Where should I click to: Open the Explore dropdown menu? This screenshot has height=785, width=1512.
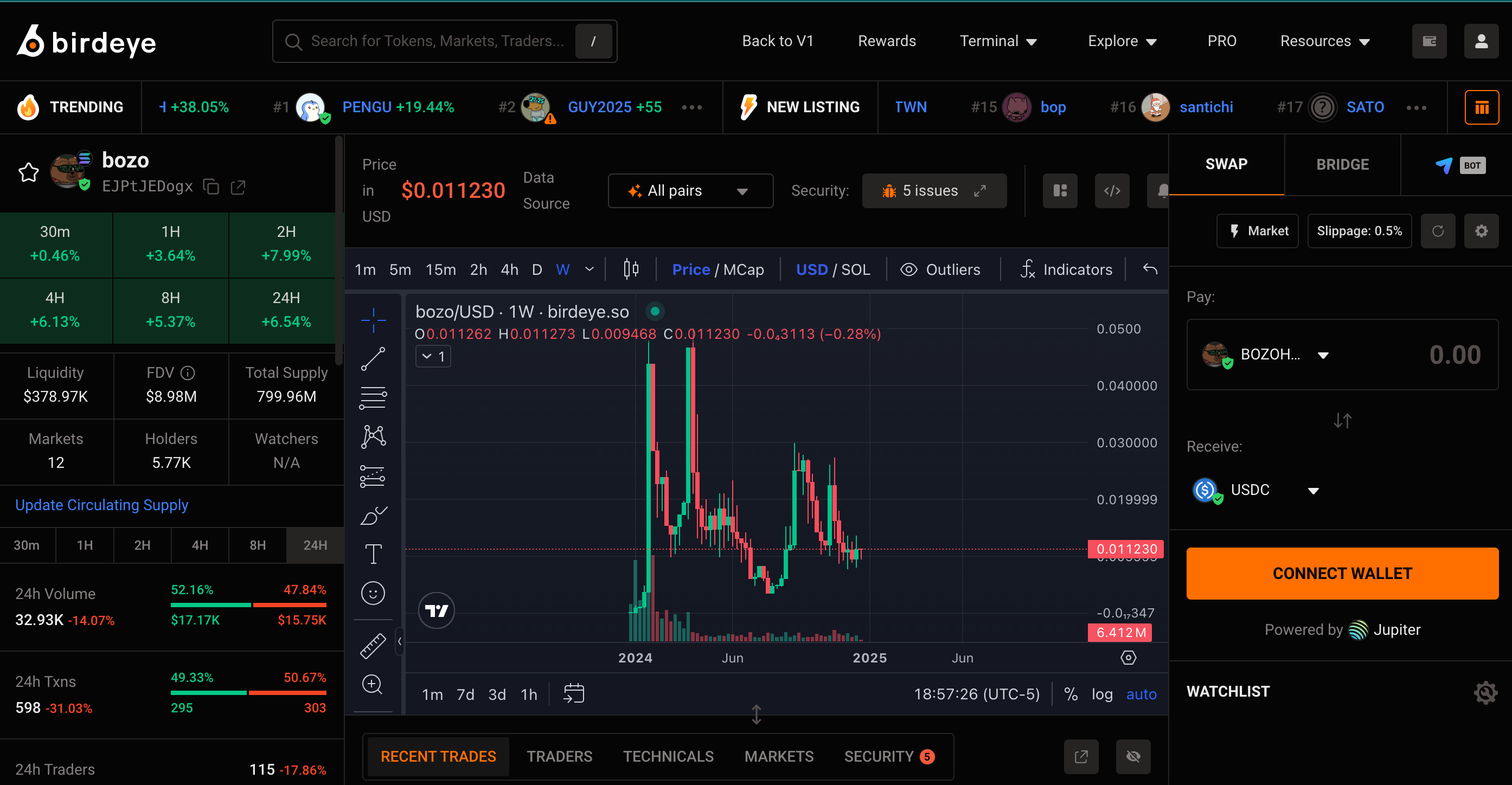(x=1122, y=41)
